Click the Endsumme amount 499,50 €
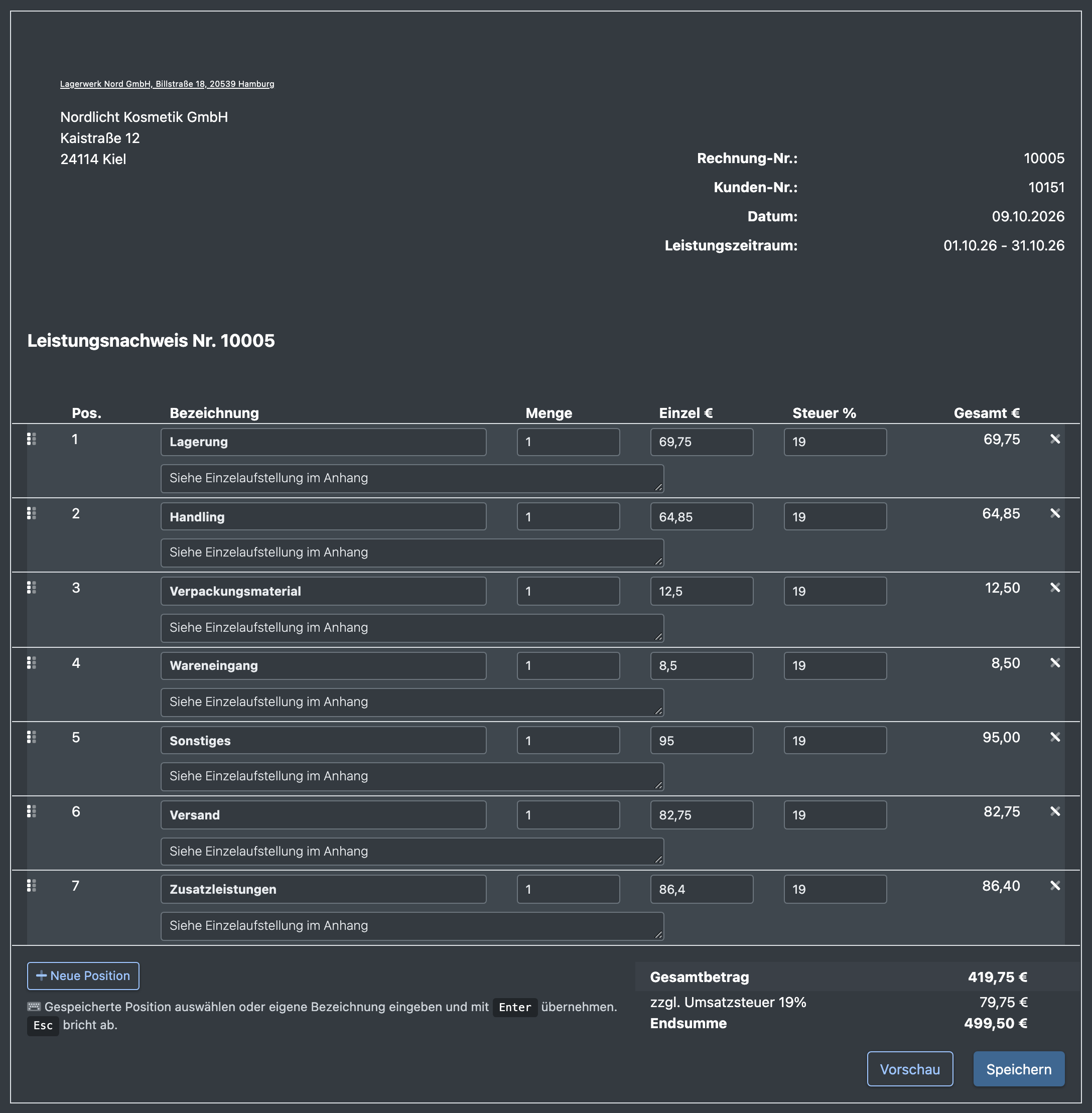The width and height of the screenshot is (1092, 1113). 996,1024
